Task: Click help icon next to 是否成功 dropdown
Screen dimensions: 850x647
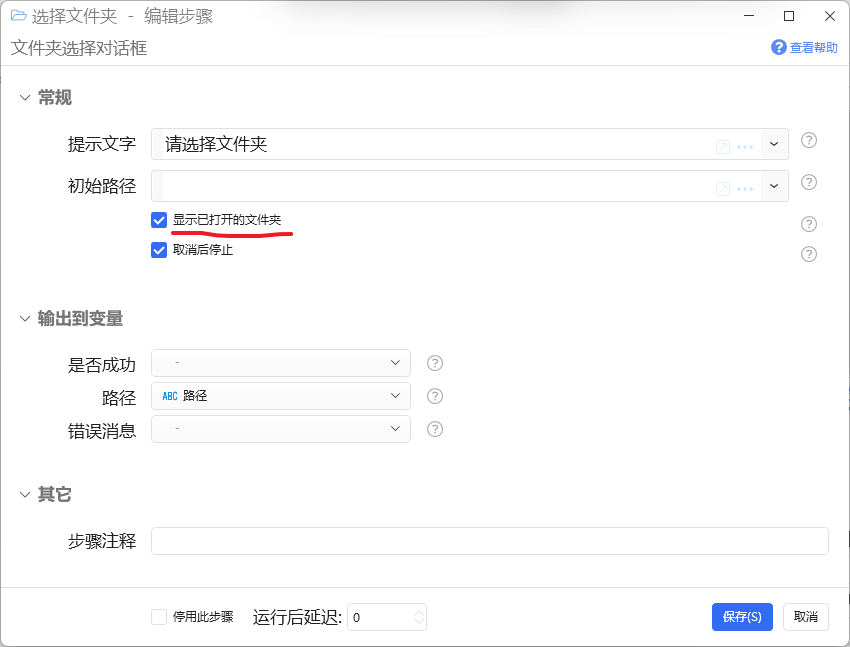Action: coord(435,363)
